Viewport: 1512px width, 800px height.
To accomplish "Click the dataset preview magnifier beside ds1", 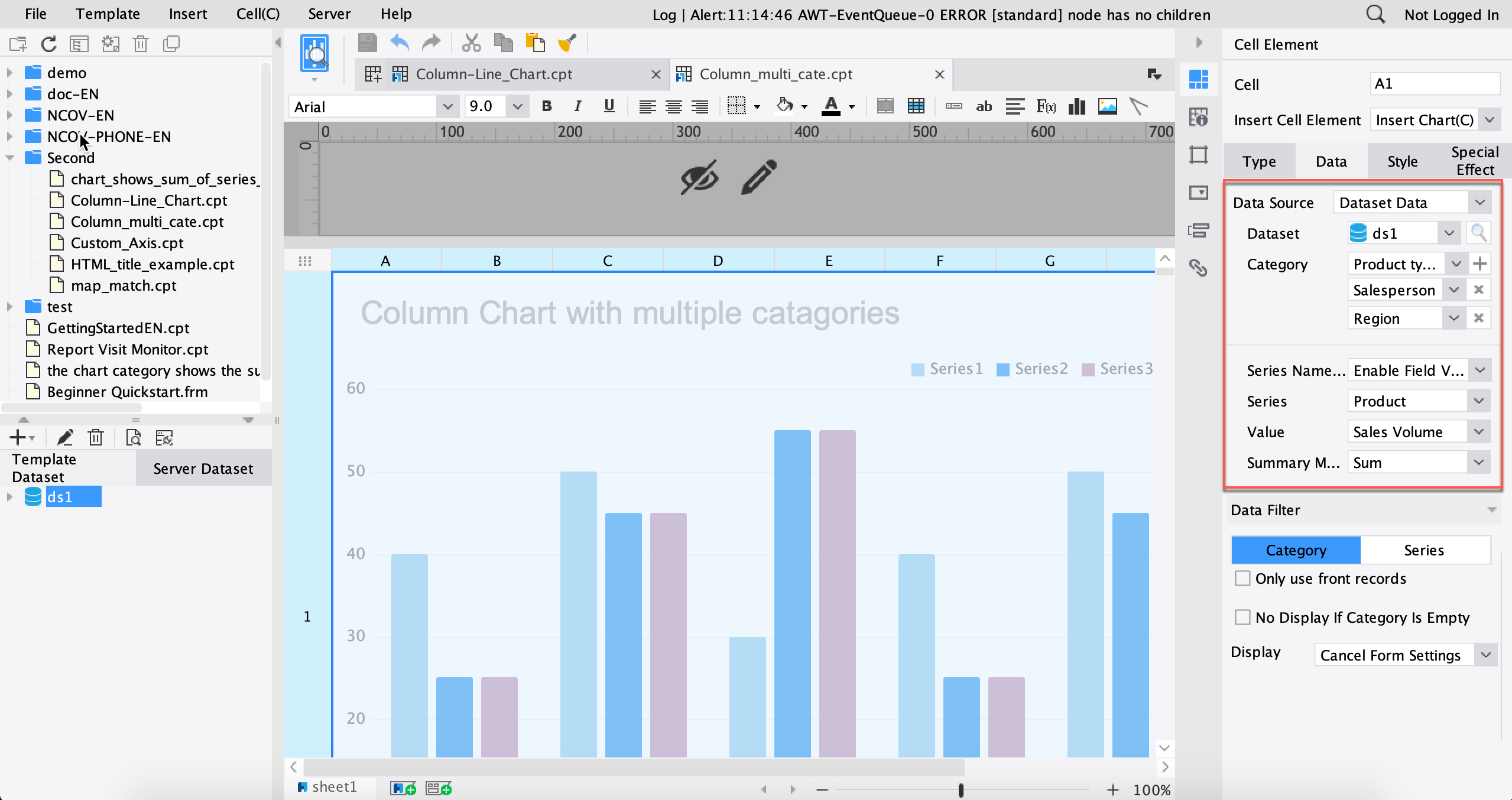I will (x=1478, y=233).
